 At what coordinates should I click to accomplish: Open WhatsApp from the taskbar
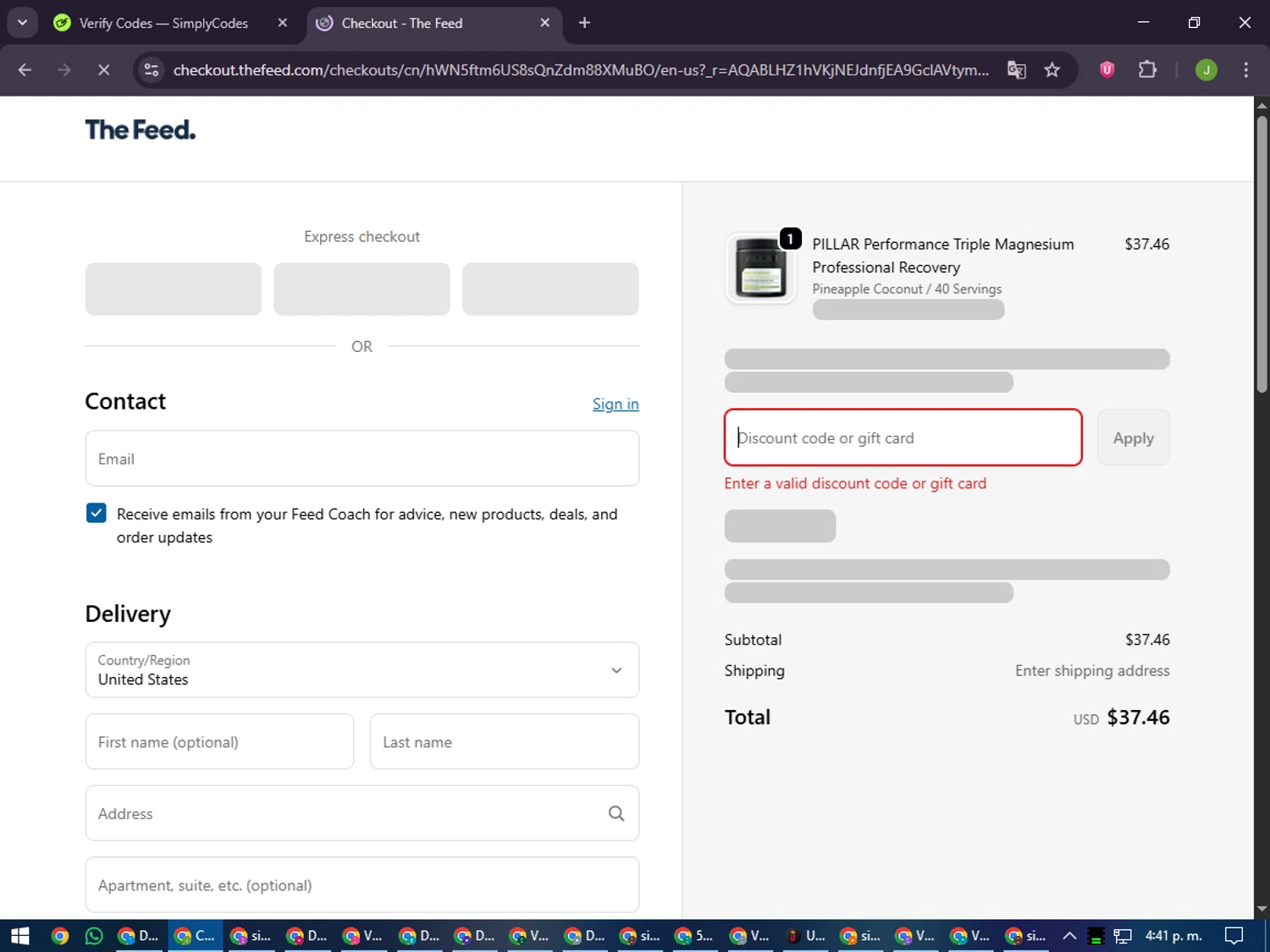coord(94,936)
